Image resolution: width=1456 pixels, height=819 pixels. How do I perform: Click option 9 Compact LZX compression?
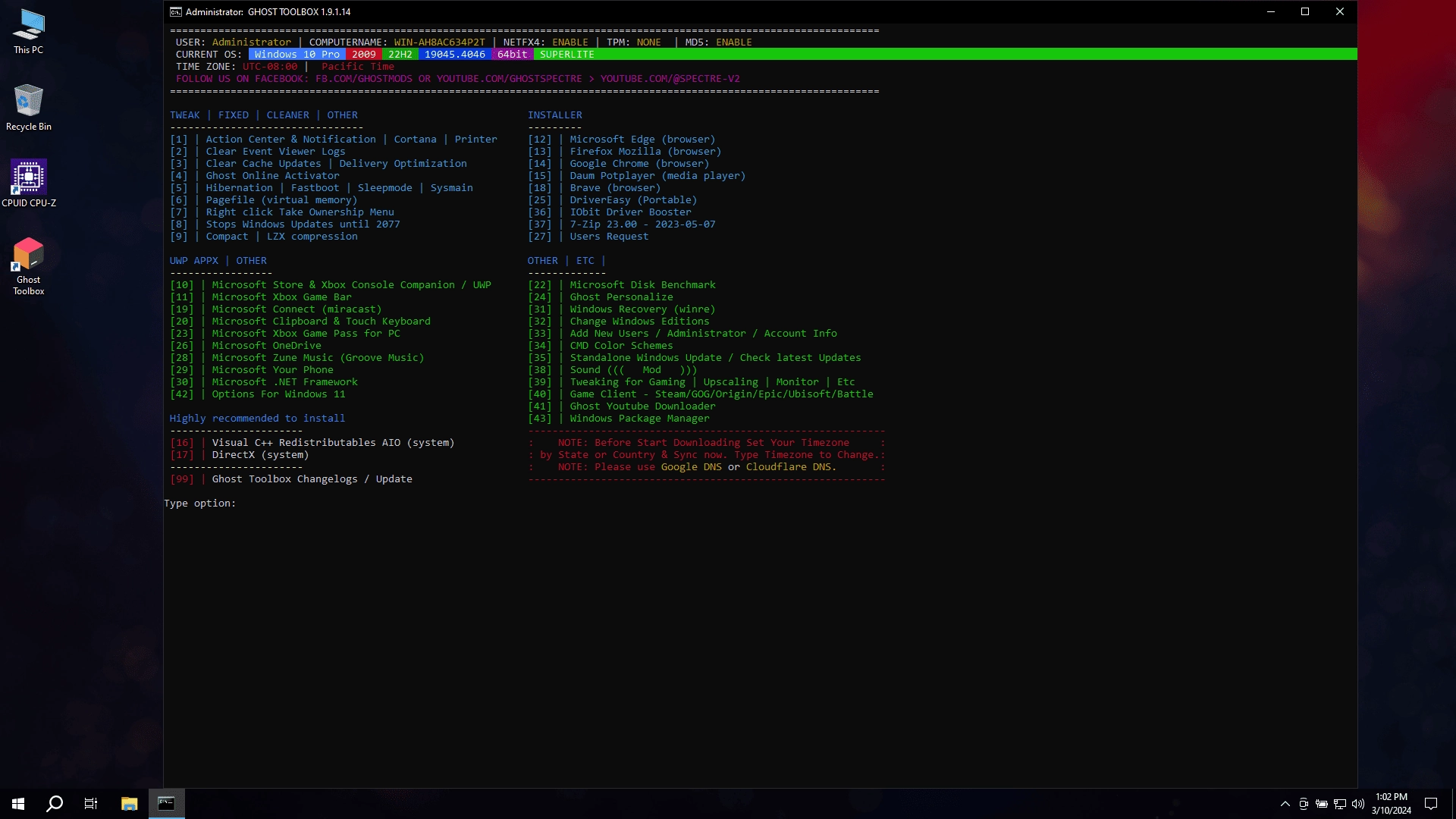[x=264, y=237]
